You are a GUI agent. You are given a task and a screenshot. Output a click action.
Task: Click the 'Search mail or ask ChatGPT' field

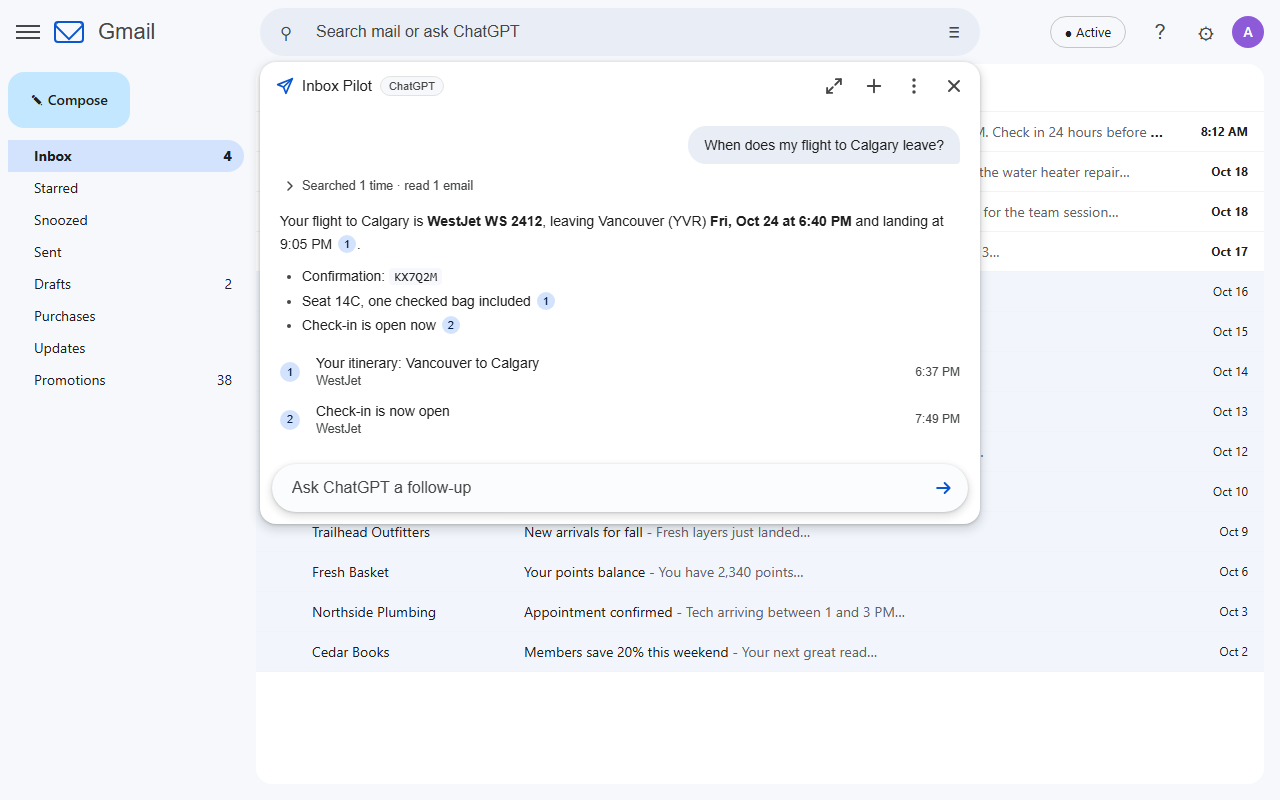click(620, 32)
